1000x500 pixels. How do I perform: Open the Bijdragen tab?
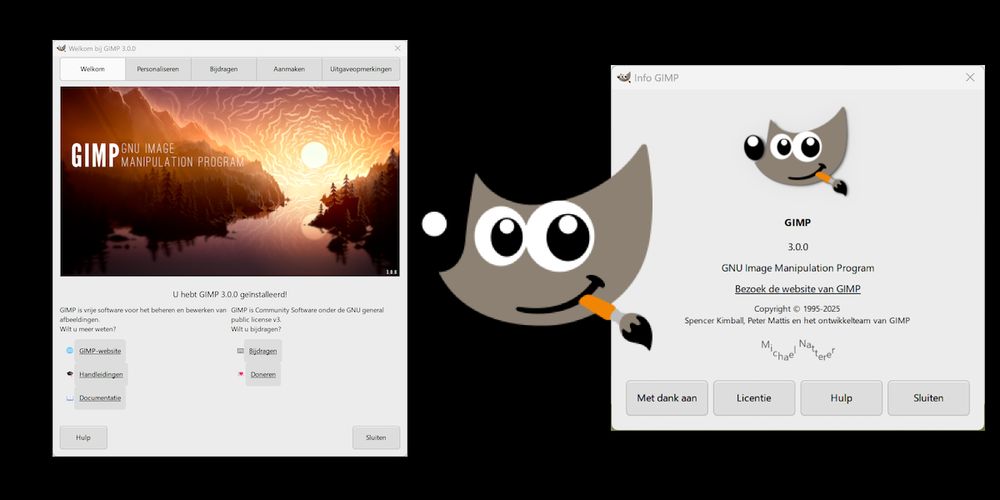(x=224, y=69)
